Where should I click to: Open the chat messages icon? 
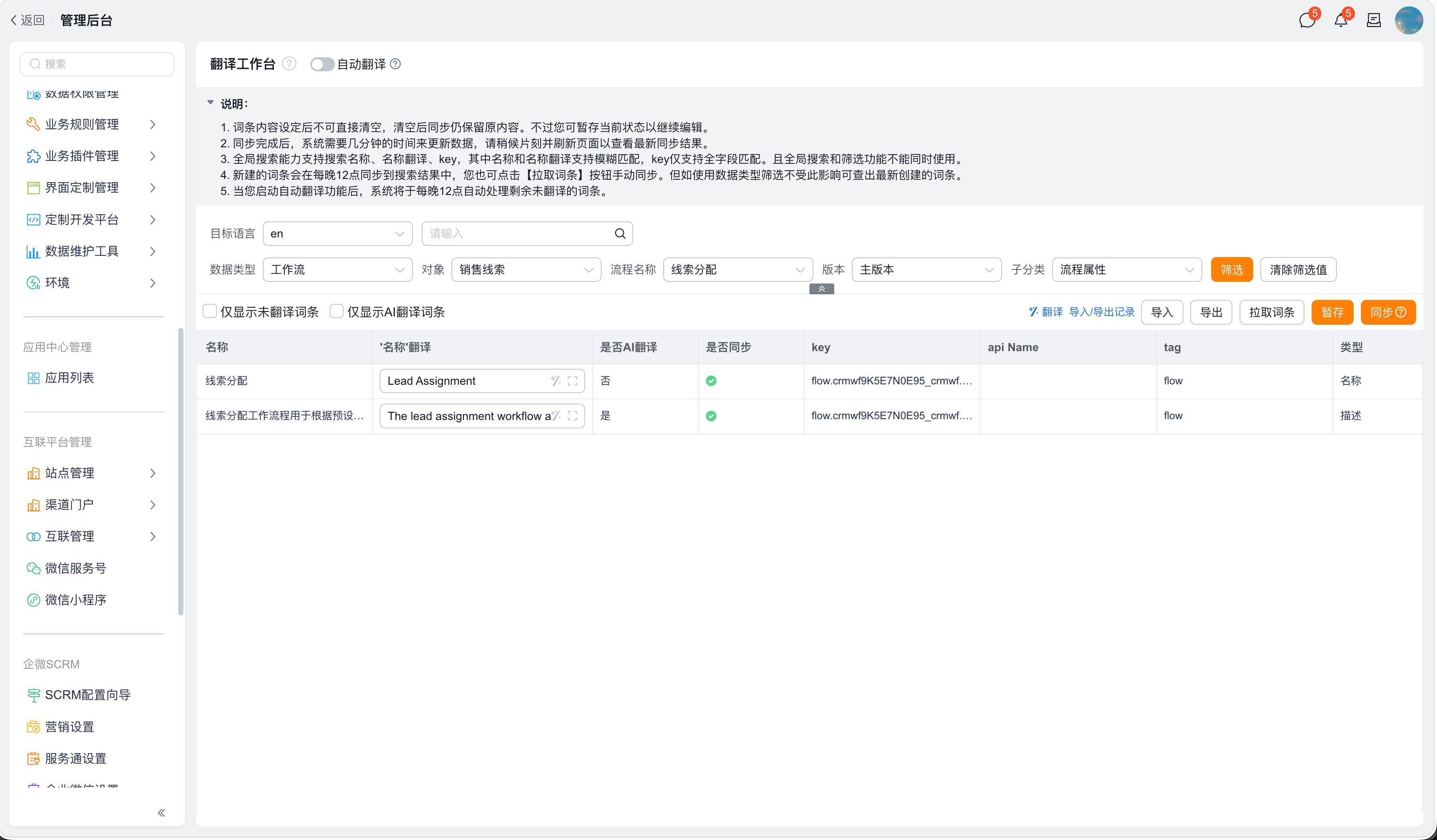[x=1306, y=20]
